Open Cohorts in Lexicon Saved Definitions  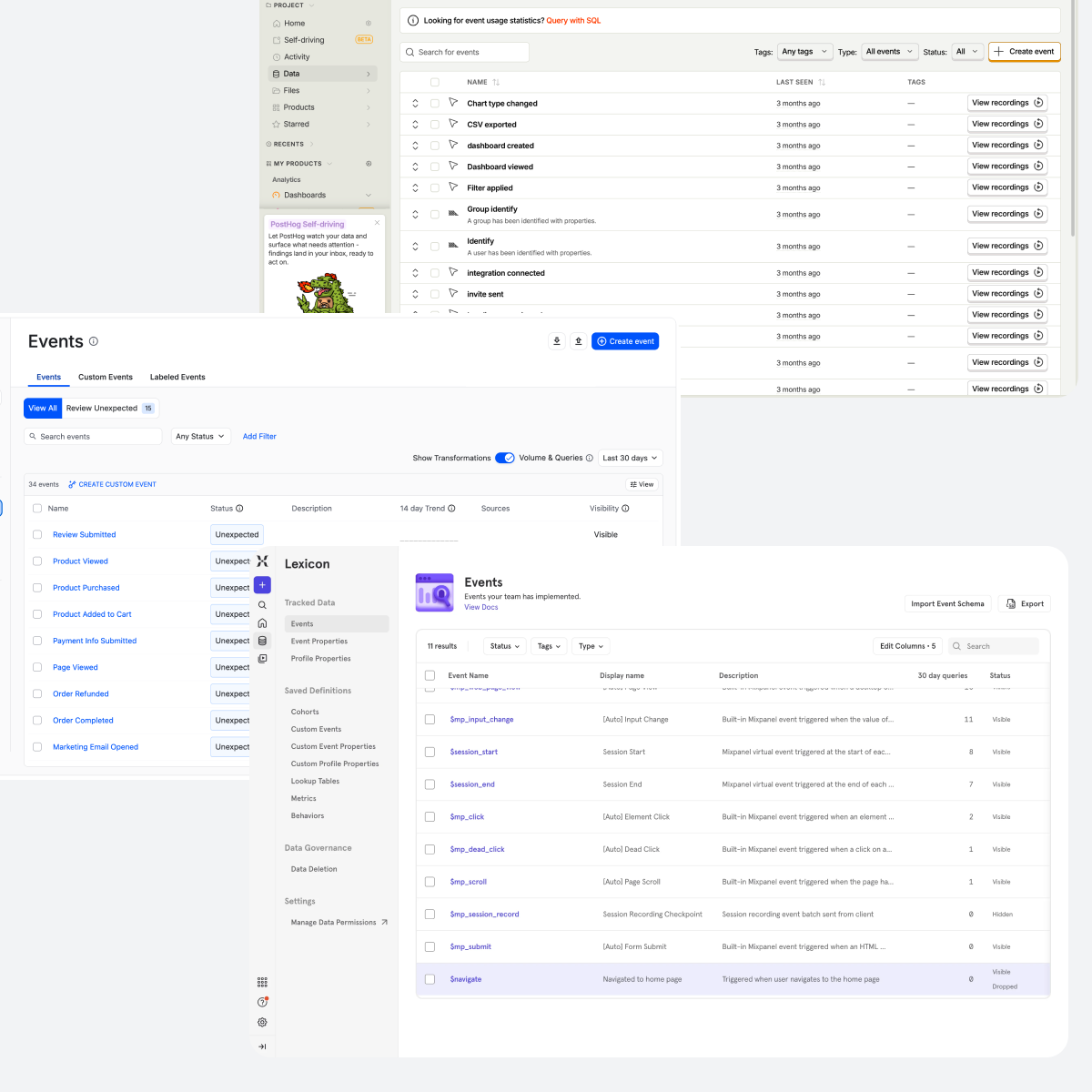click(x=305, y=712)
